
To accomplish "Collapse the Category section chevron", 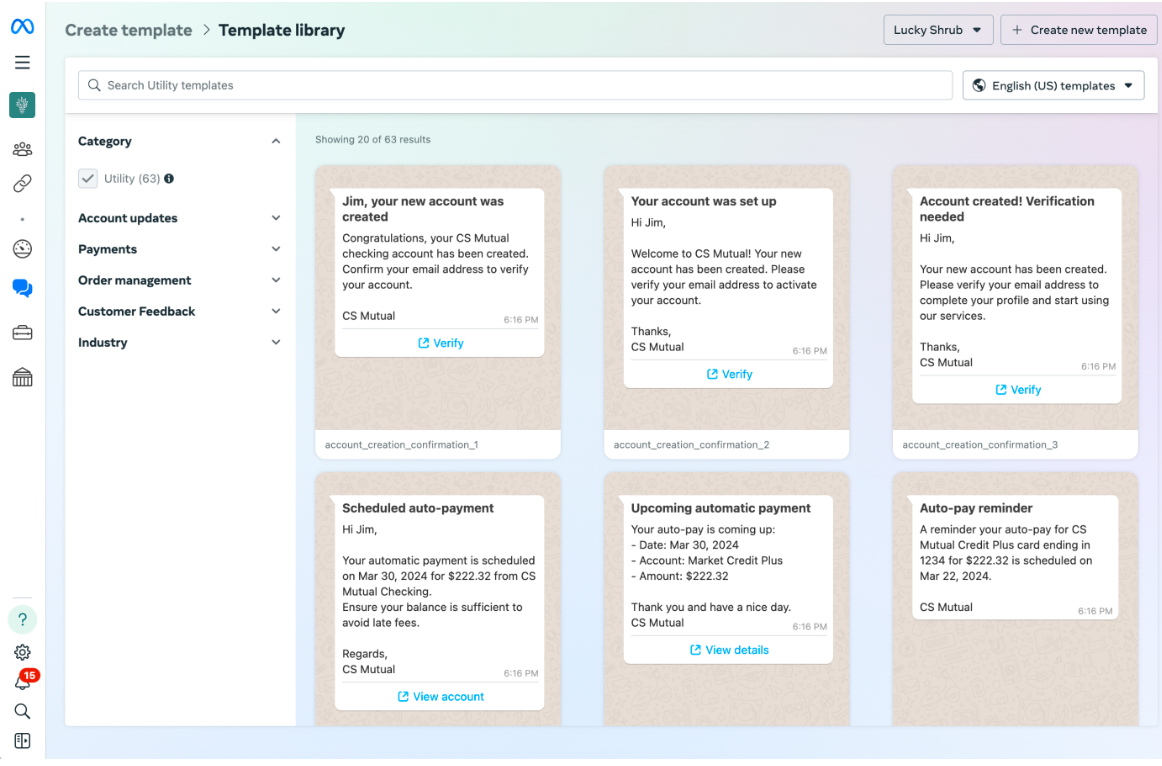I will point(276,142).
